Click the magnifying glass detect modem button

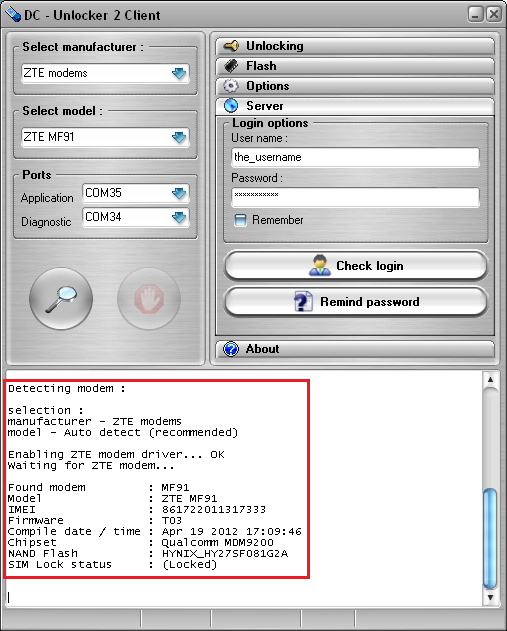(x=61, y=299)
